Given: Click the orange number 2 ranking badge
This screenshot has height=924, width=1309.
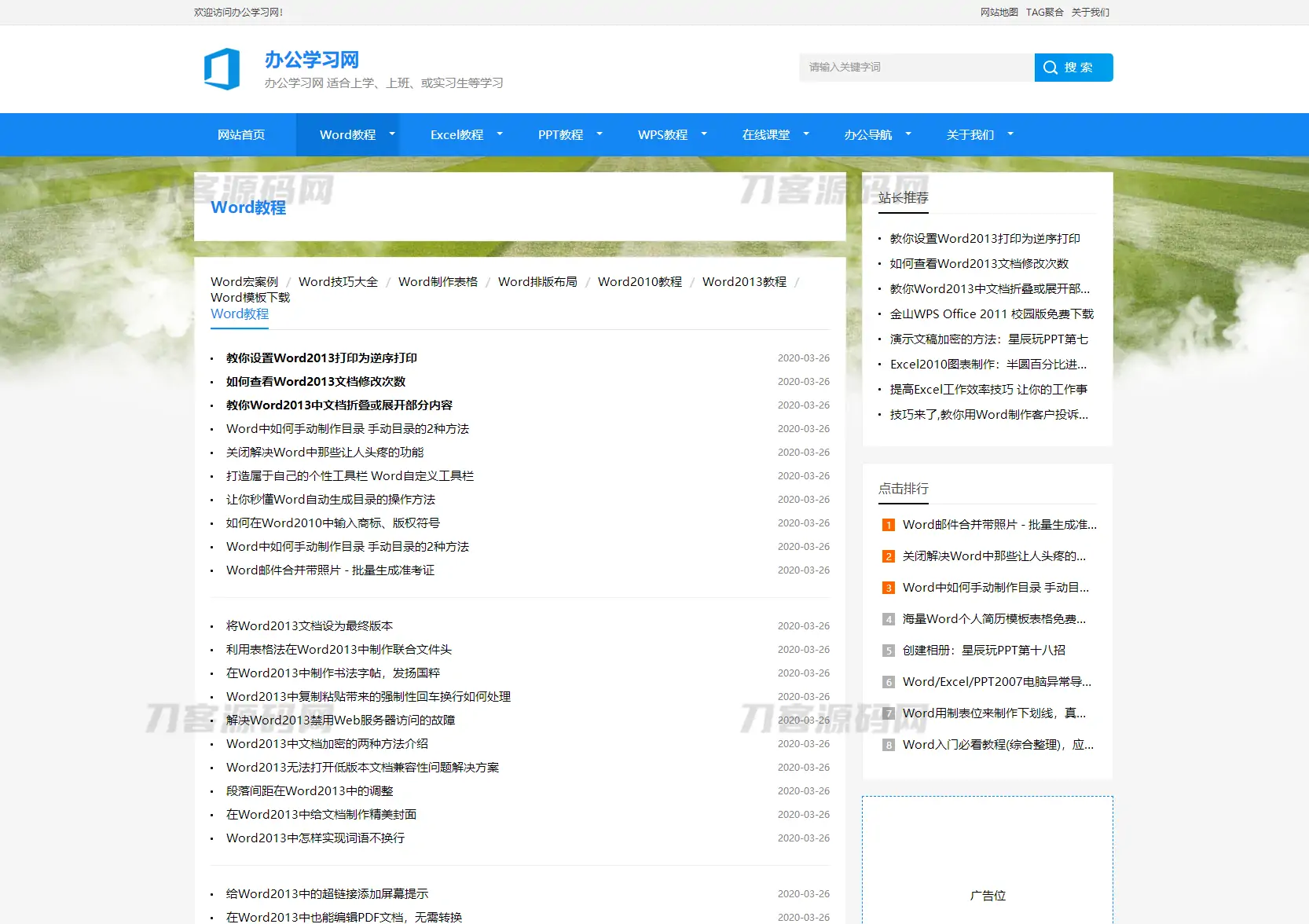Looking at the screenshot, I should pos(888,556).
